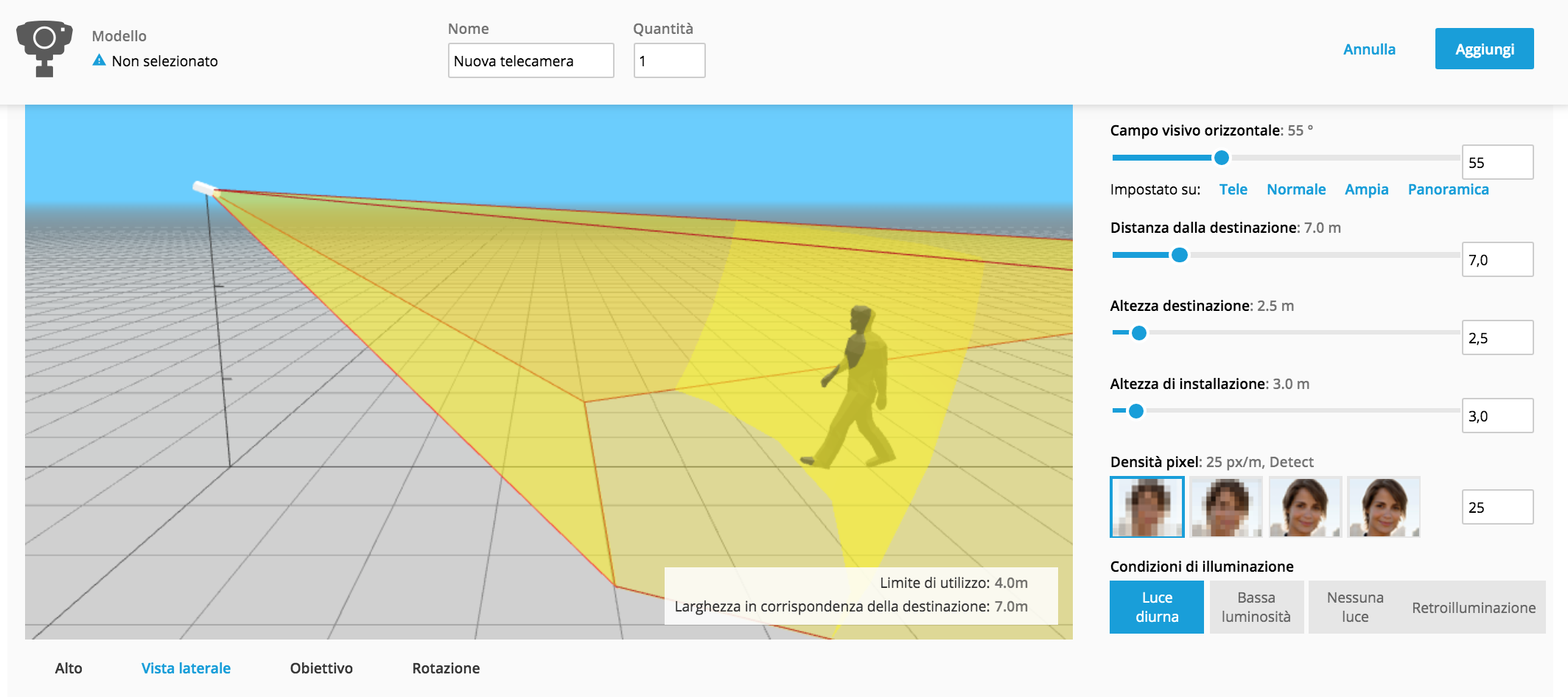
Task: Click the Campo visivo orizzontale slider handle
Action: pos(1221,158)
